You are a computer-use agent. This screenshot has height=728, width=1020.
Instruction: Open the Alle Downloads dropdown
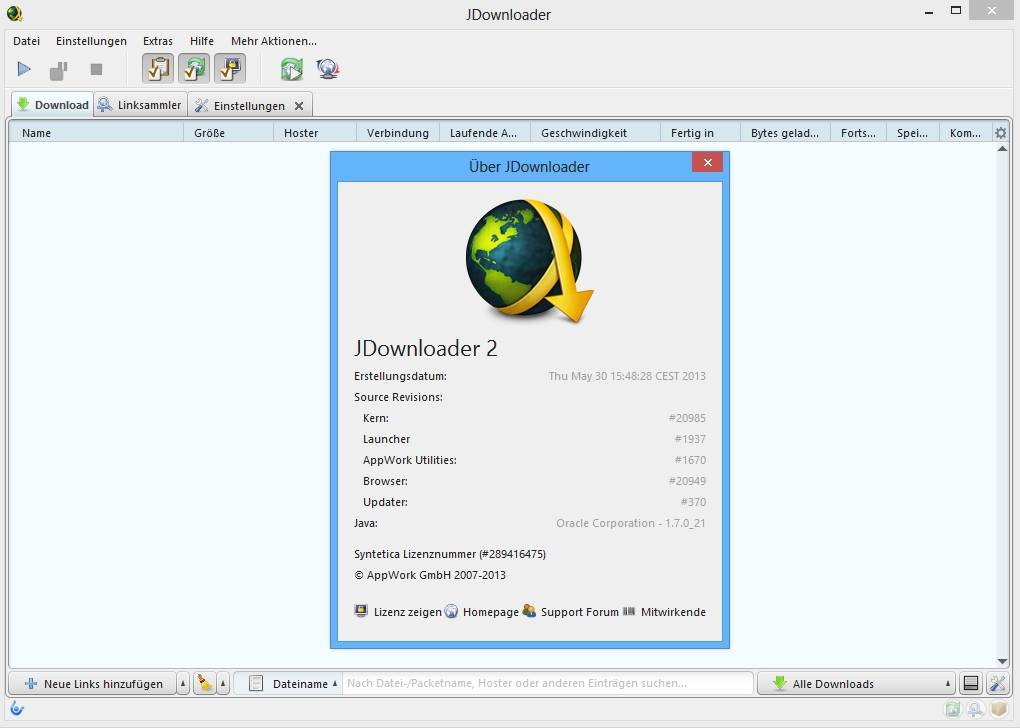click(857, 684)
